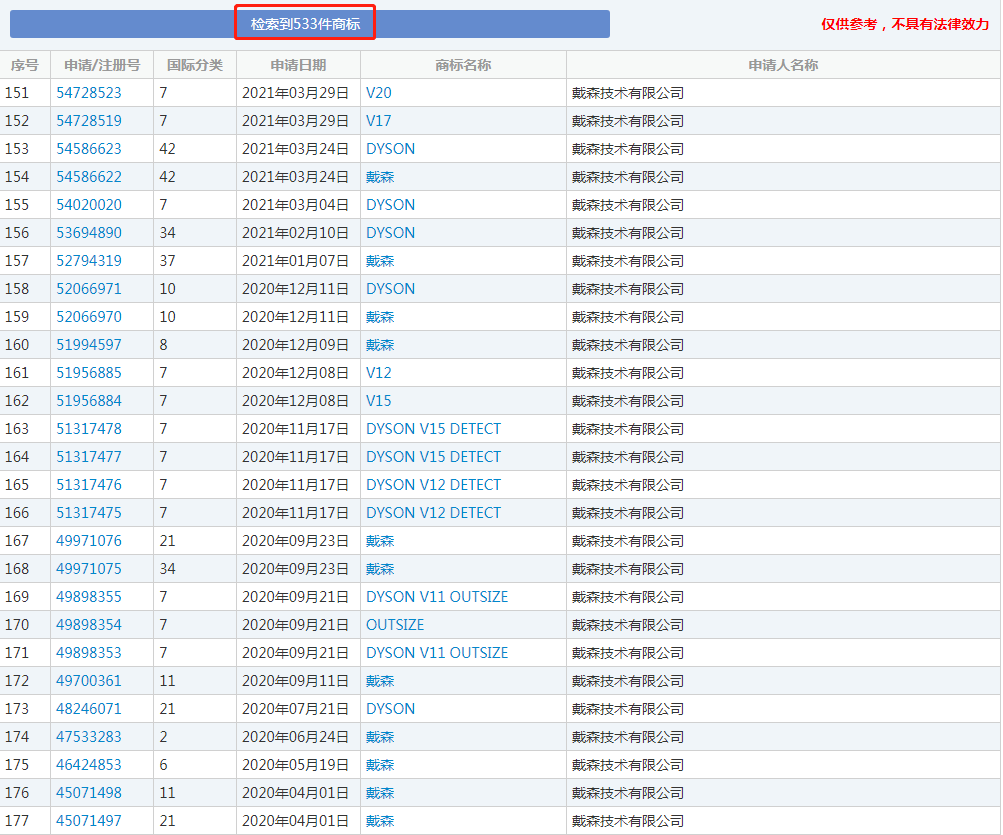Click the 申请人名称 column header
1003x835 pixels.
(x=783, y=65)
